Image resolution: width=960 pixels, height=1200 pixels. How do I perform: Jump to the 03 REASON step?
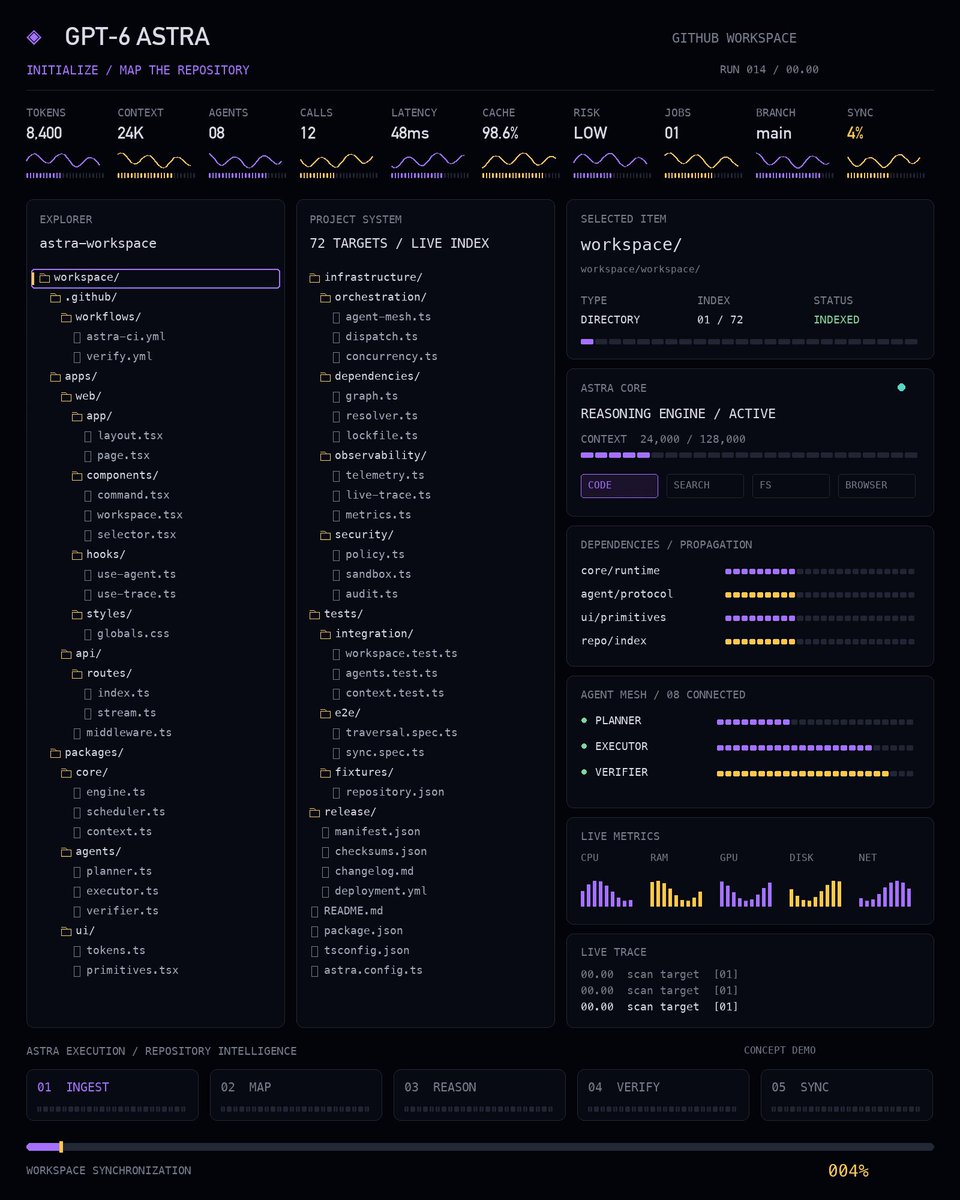480,1095
